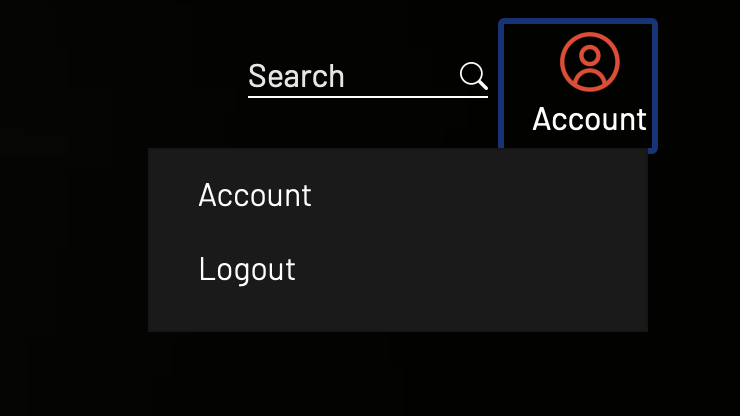Viewport: 740px width, 416px height.
Task: Click the lens icon beside Search
Action: [473, 76]
